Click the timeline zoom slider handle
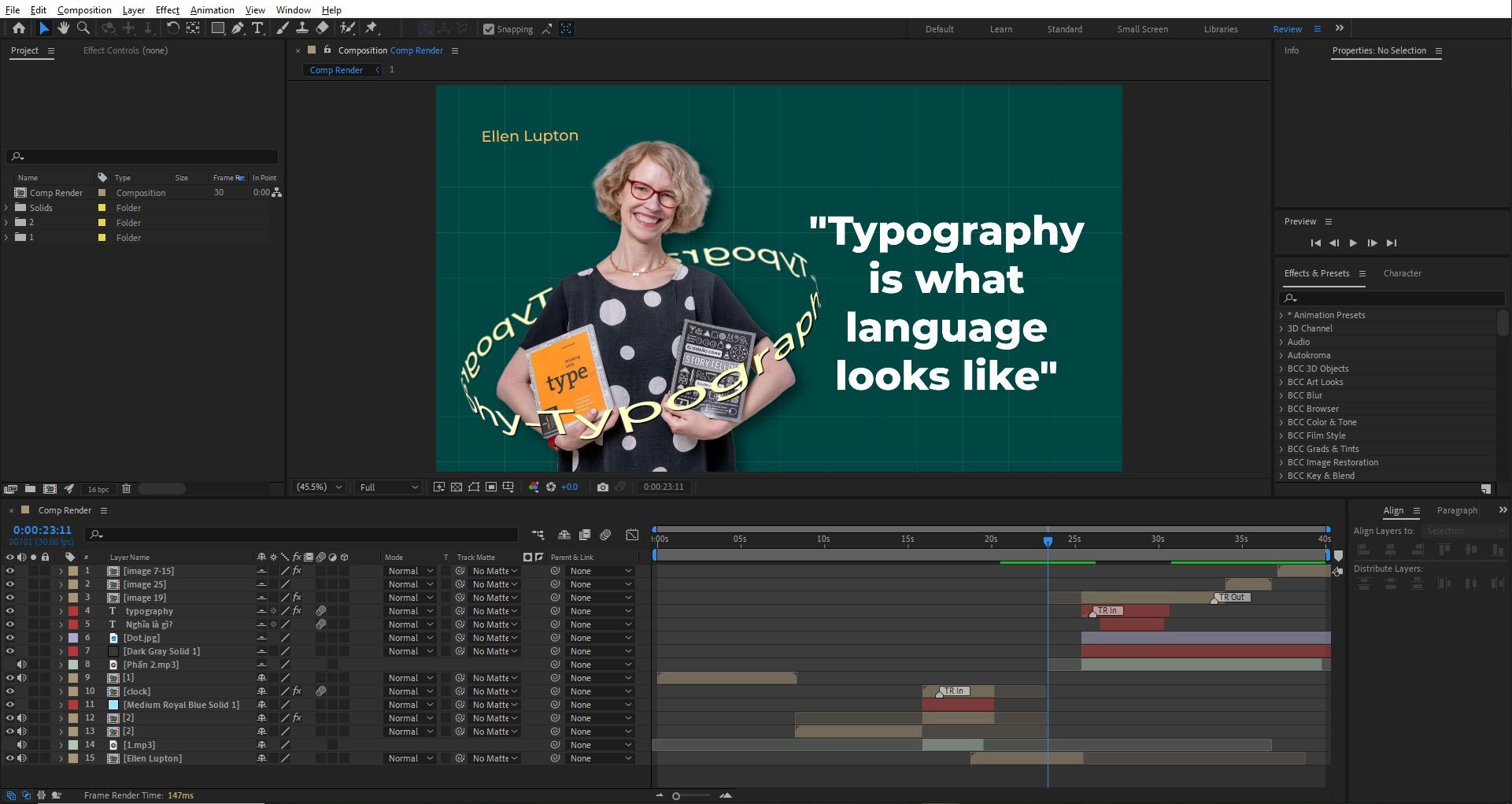Viewport: 1512px width, 804px height. tap(676, 796)
